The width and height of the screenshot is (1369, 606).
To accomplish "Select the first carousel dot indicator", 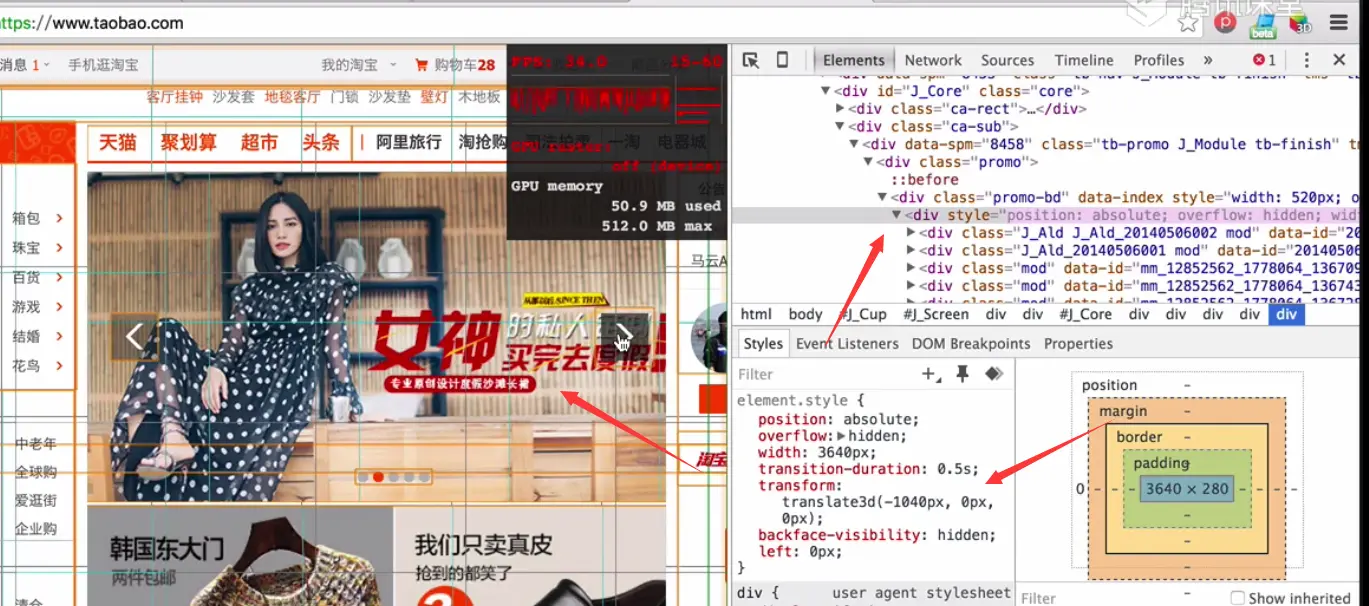I will click(x=363, y=477).
